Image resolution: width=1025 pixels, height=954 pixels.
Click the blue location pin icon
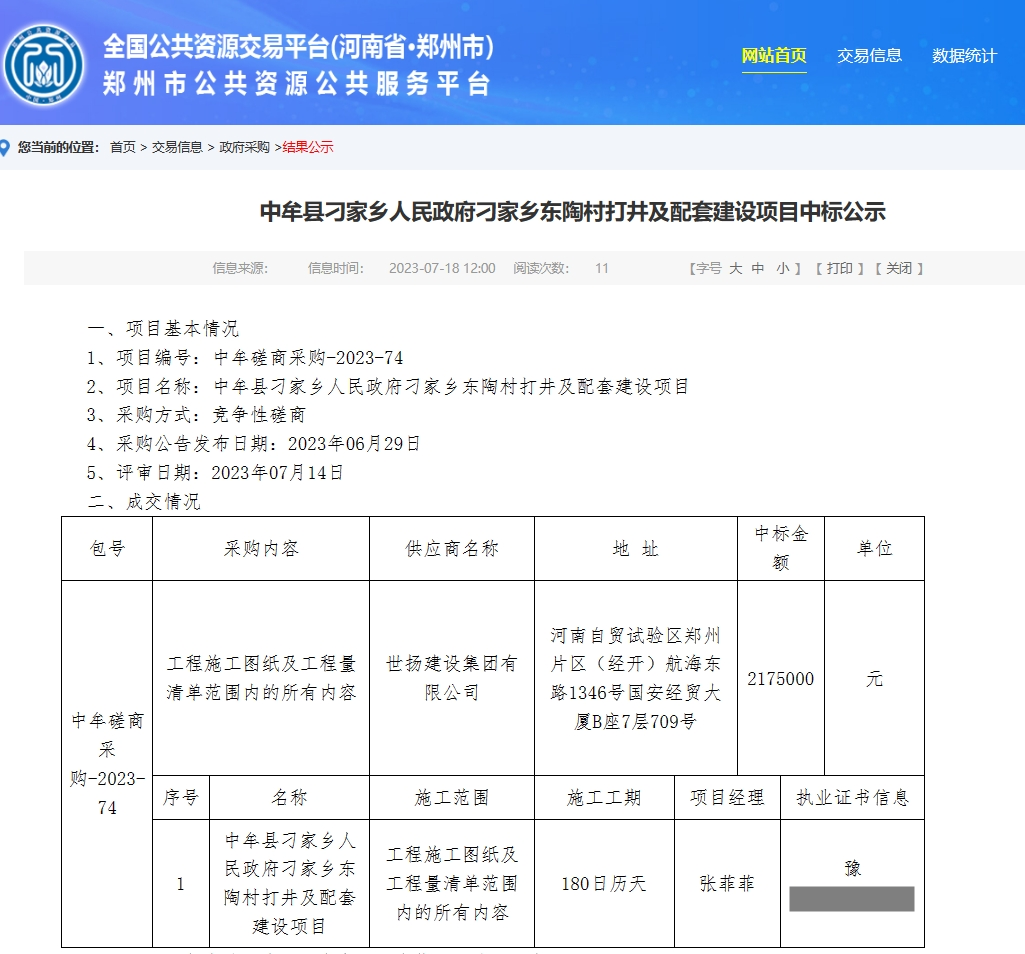click(x=10, y=146)
